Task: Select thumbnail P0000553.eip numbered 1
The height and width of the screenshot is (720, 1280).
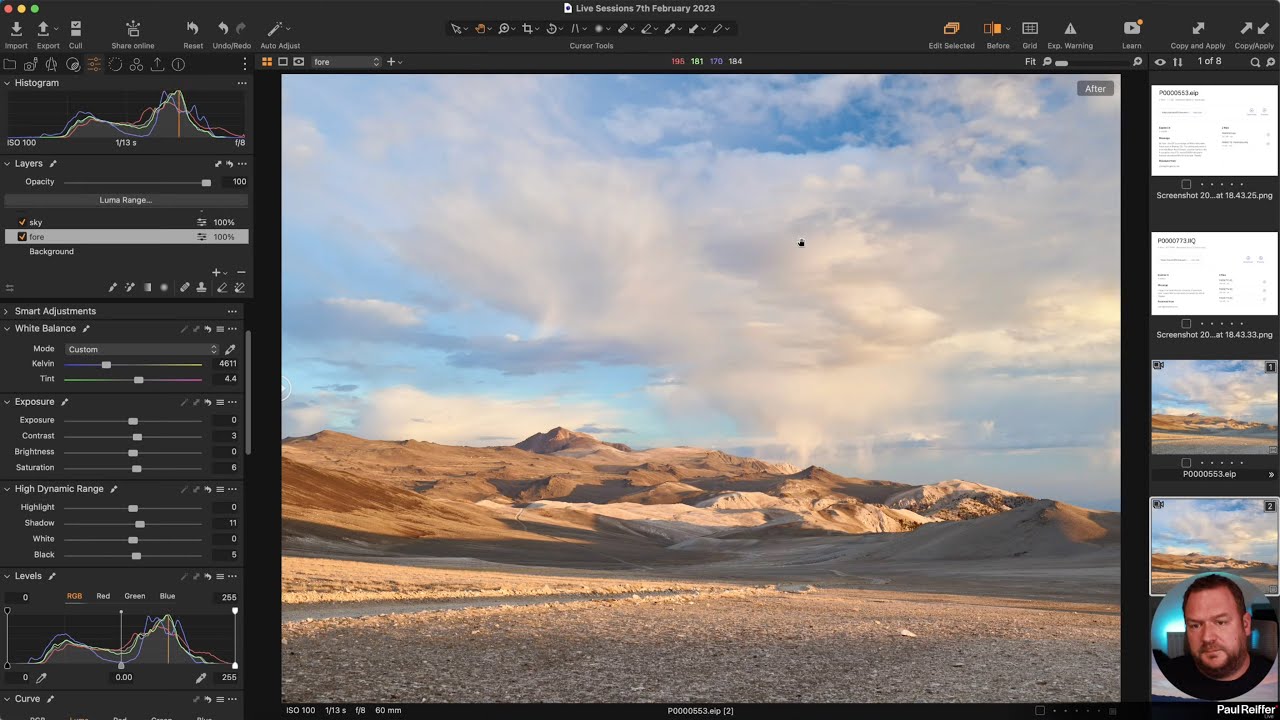Action: pos(1214,408)
